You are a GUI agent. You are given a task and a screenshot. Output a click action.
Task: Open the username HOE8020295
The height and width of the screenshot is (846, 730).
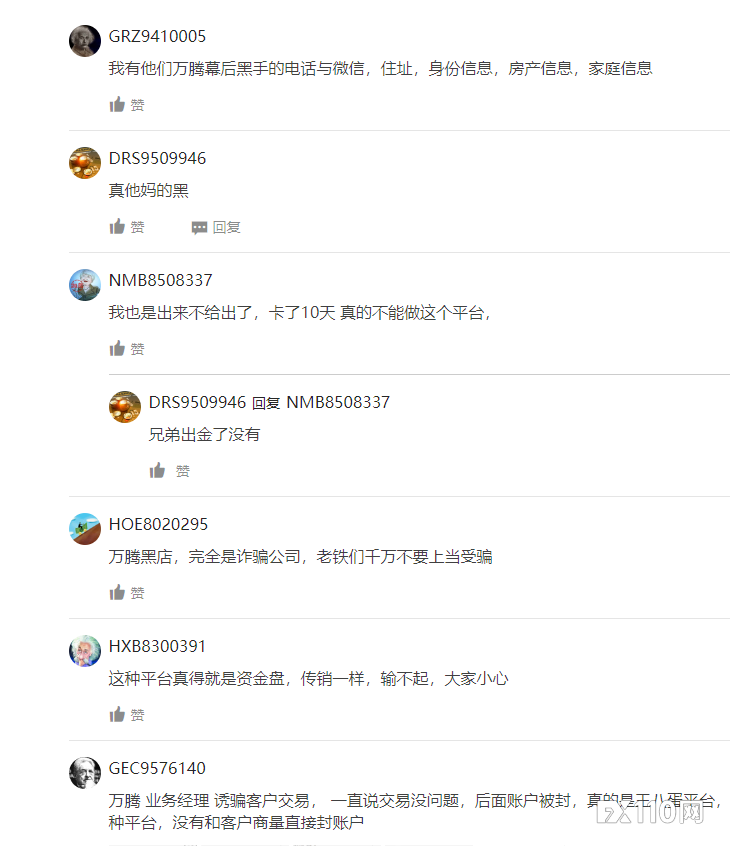pyautogui.click(x=158, y=524)
